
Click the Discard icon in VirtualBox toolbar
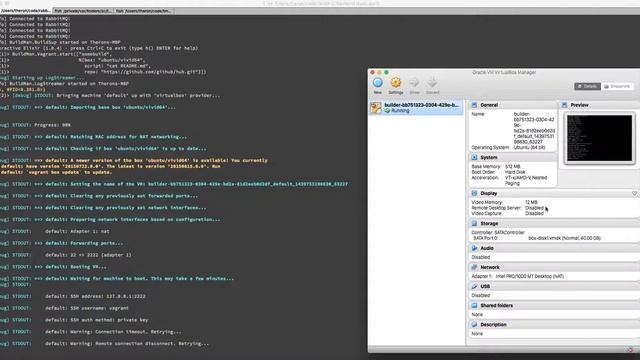432,83
